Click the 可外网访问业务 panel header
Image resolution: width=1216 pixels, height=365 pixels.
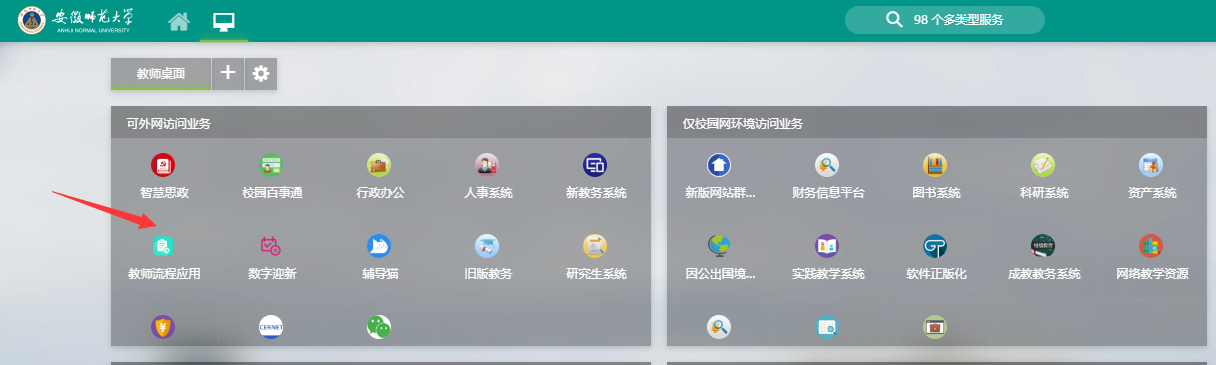click(380, 124)
